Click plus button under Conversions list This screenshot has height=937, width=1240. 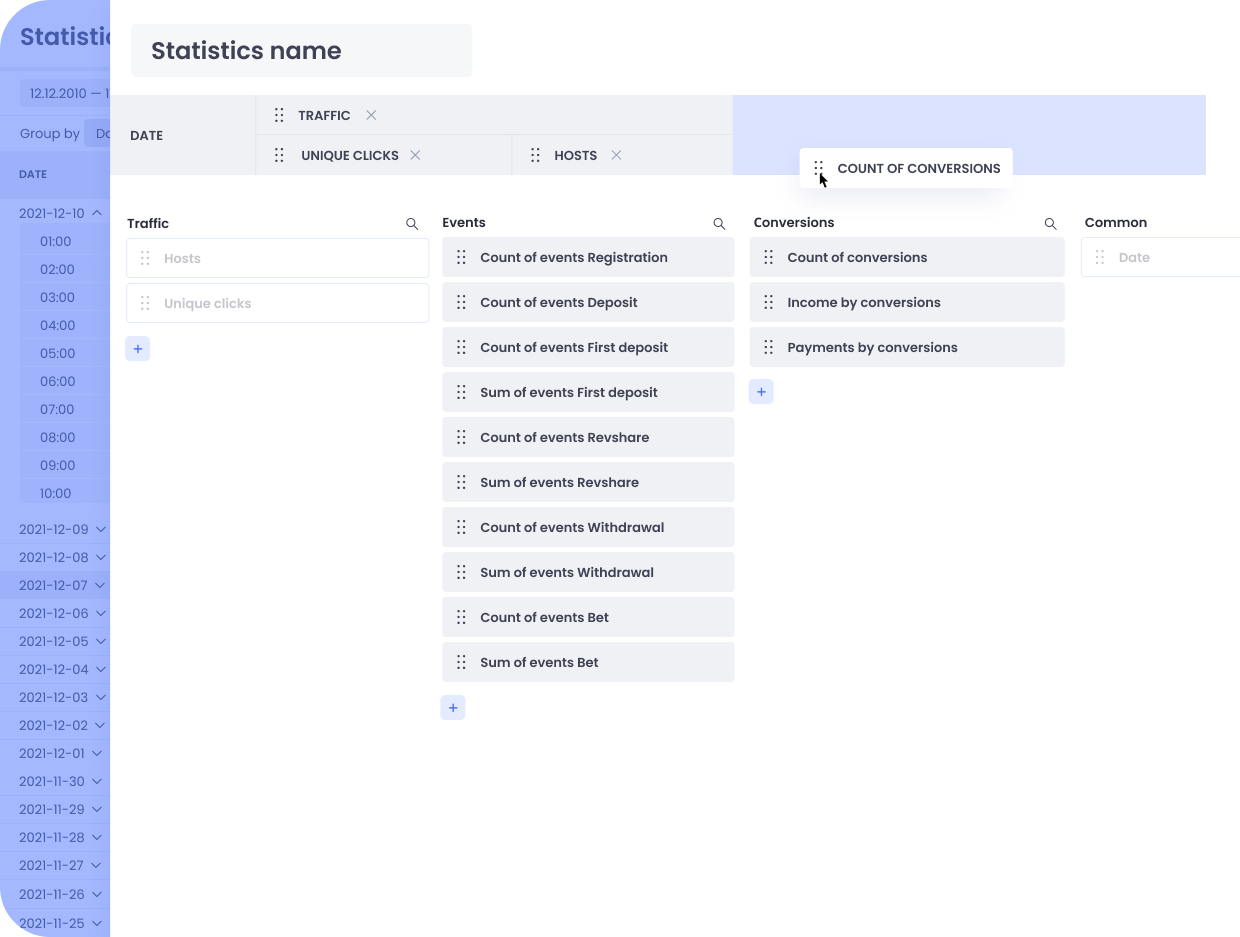pos(761,392)
